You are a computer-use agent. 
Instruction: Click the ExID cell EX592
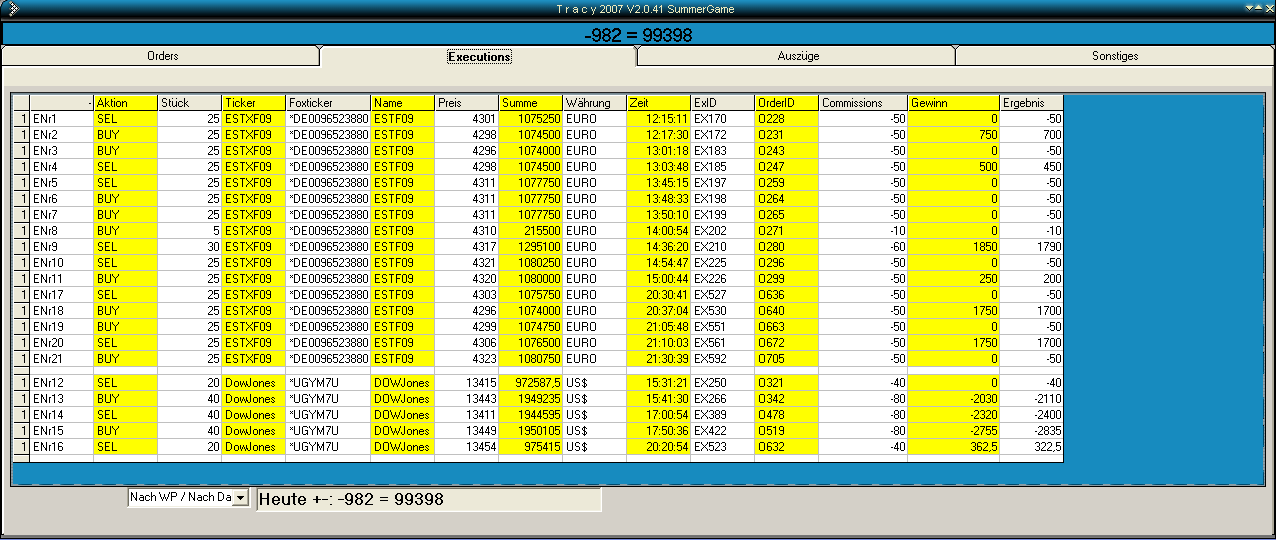point(722,359)
